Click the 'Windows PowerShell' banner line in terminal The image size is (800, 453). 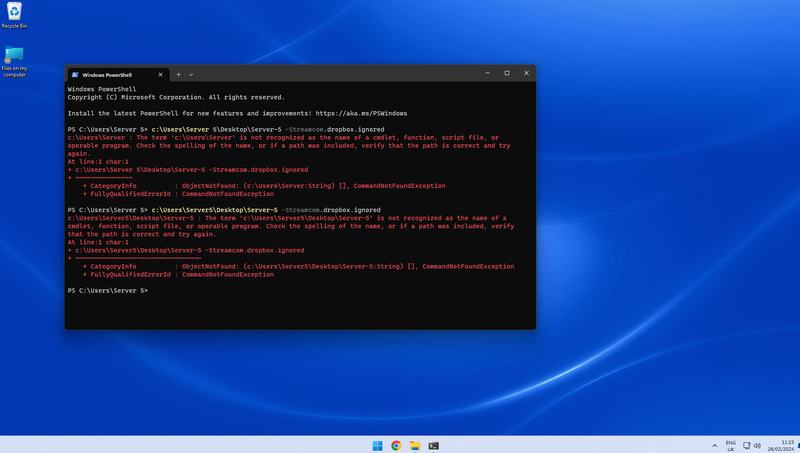[102, 89]
